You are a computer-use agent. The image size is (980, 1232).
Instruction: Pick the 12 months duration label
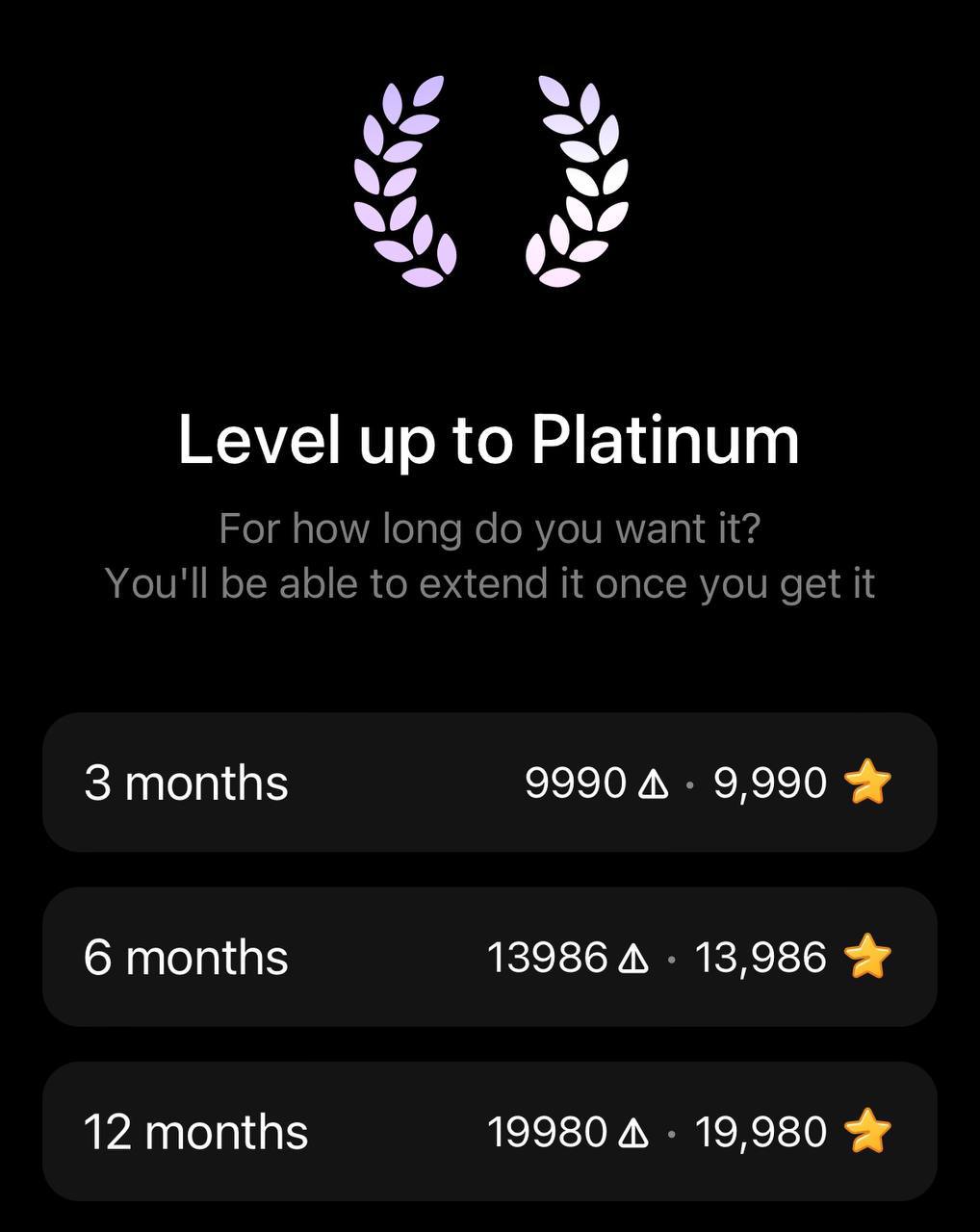(x=195, y=1132)
